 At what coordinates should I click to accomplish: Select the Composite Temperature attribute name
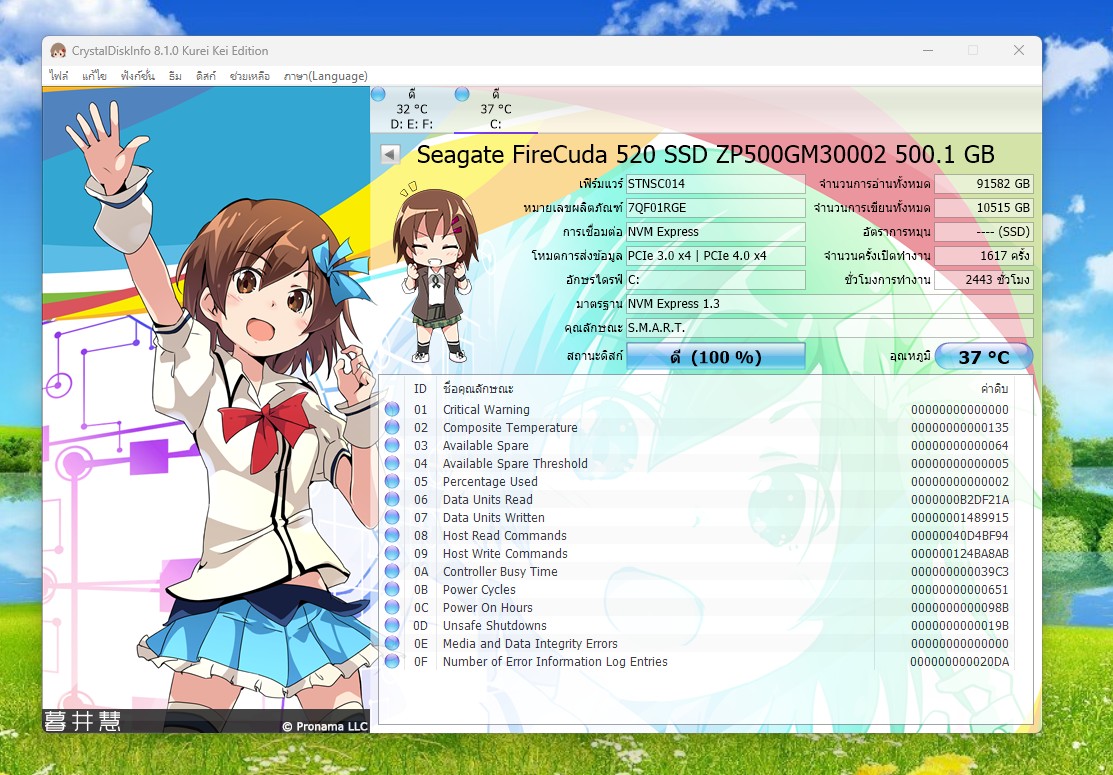510,427
